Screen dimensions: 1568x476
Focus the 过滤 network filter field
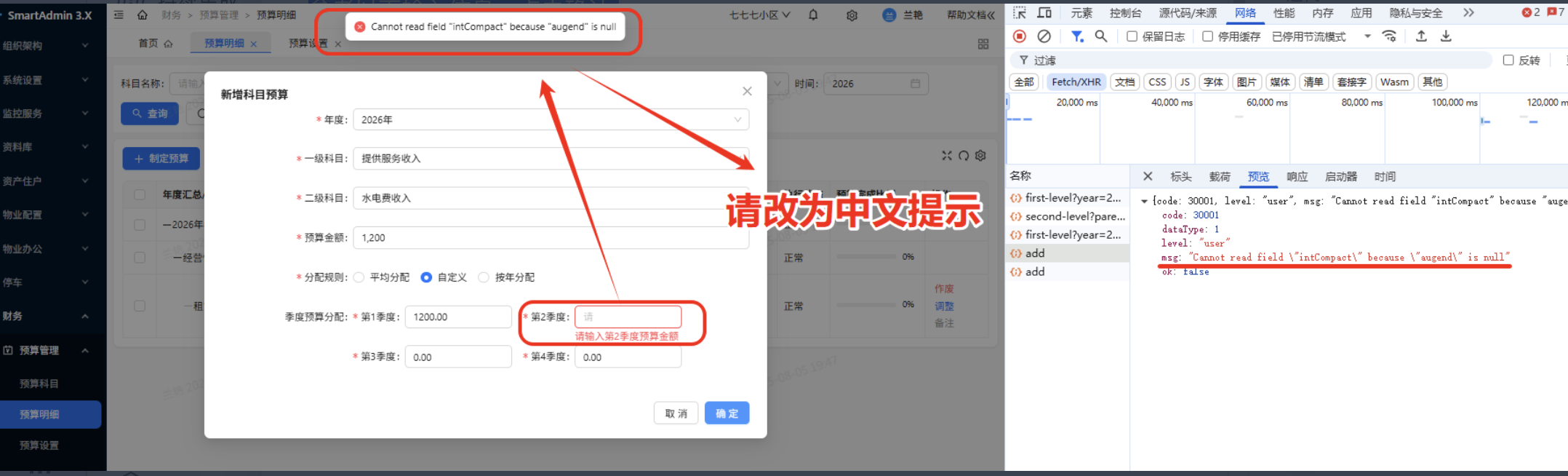pos(1251,60)
